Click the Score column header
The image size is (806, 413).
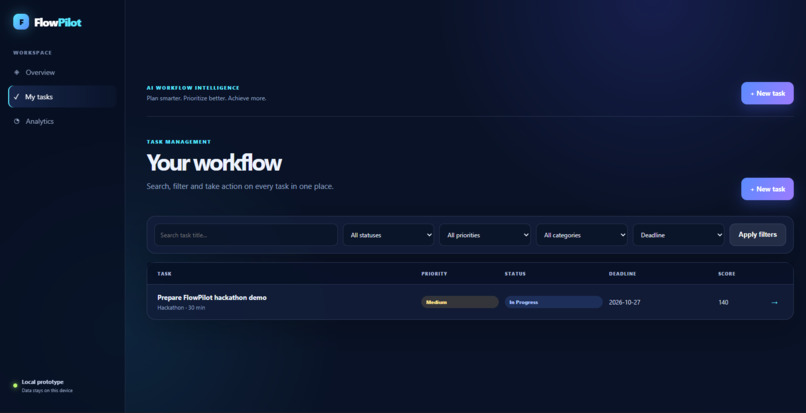[x=726, y=274]
